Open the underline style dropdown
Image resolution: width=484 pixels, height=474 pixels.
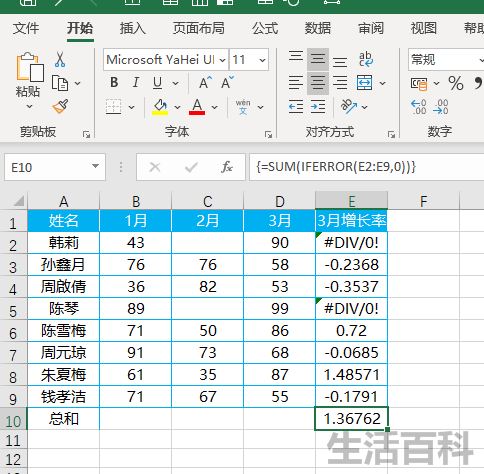pyautogui.click(x=175, y=83)
